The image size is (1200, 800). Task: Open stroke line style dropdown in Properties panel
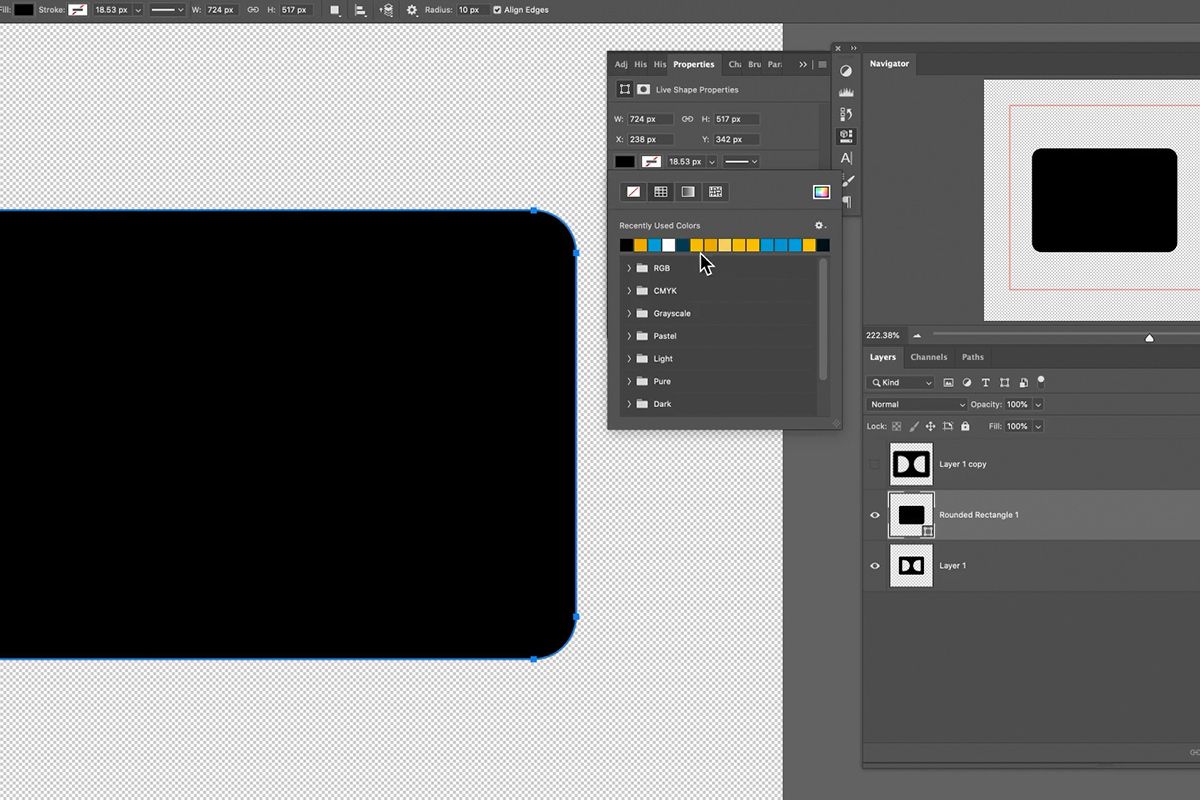point(740,161)
